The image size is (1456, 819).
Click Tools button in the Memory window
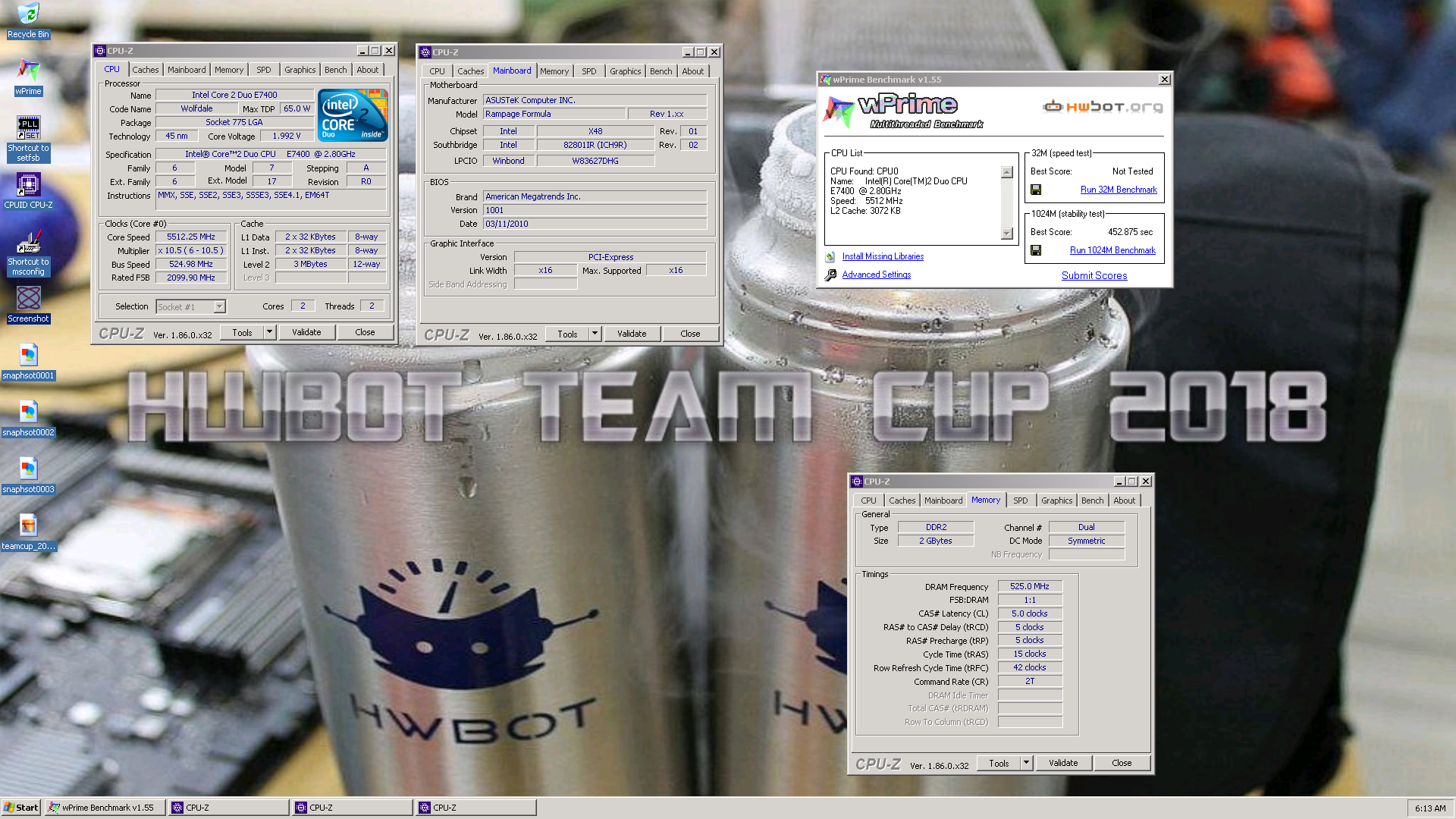click(x=999, y=763)
